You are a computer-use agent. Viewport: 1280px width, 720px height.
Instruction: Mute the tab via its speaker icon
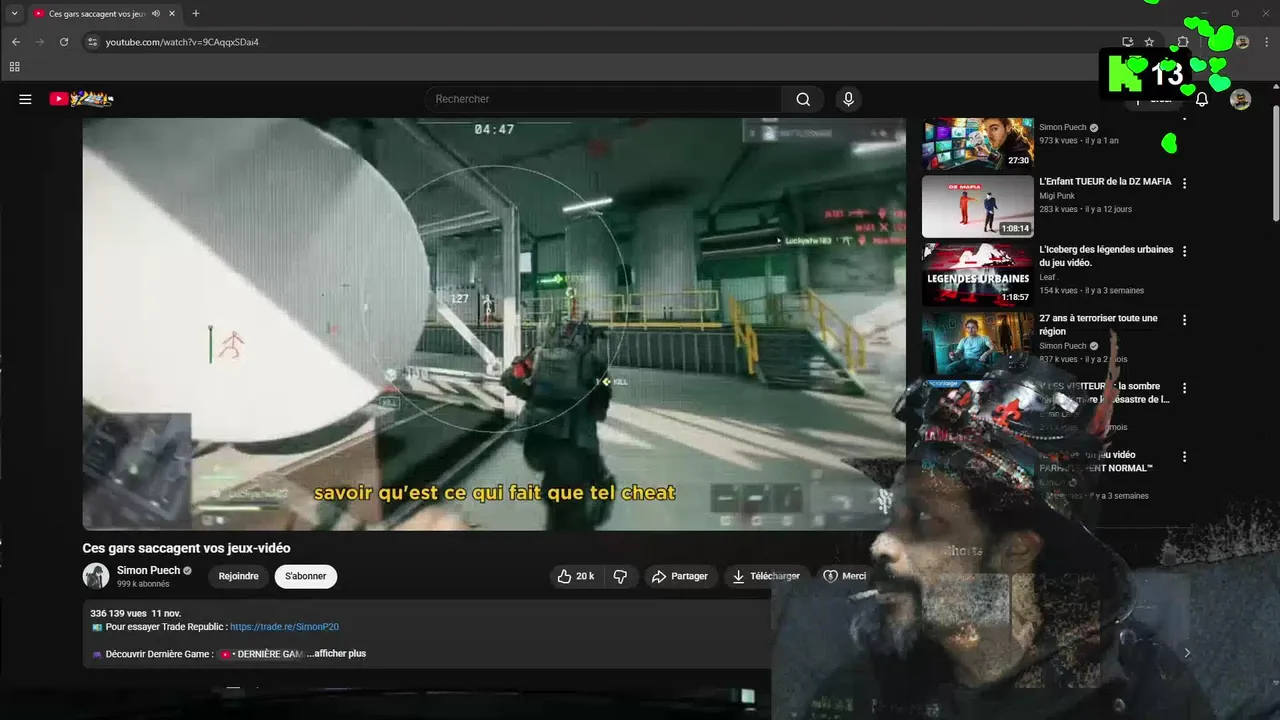pyautogui.click(x=155, y=13)
